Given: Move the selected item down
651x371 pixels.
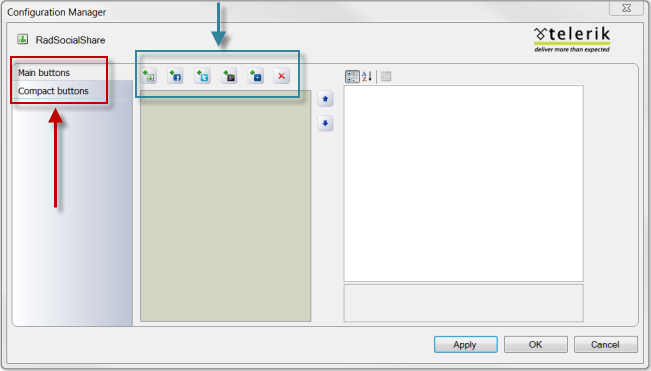Looking at the screenshot, I should [325, 123].
